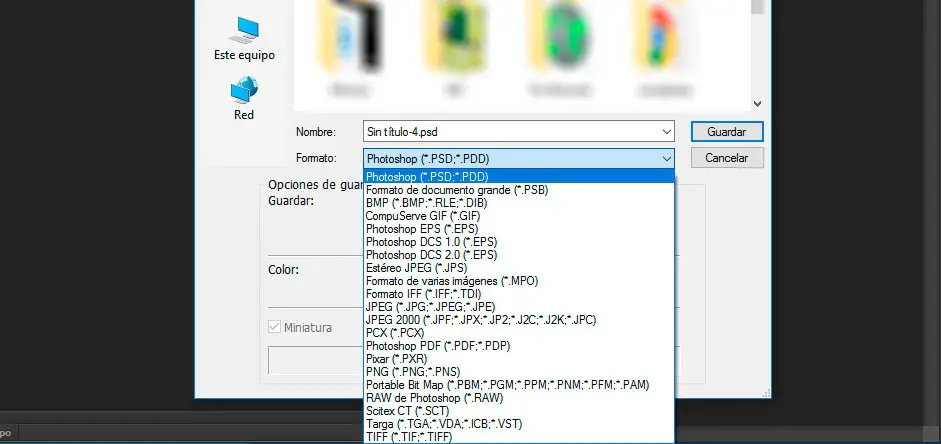Select Pixar (*.PXR) format
This screenshot has width=941, height=444.
519,359
